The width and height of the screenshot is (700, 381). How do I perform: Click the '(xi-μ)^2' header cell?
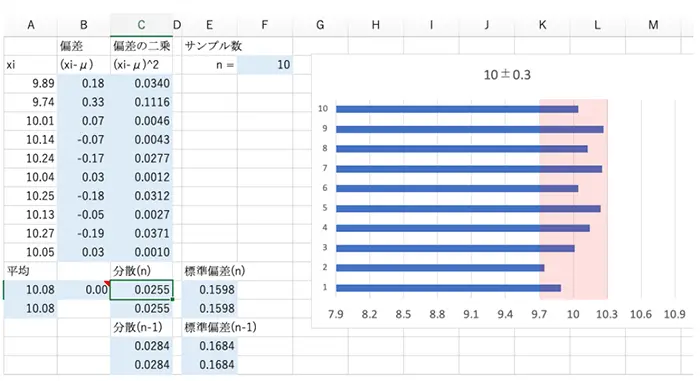pos(141,65)
